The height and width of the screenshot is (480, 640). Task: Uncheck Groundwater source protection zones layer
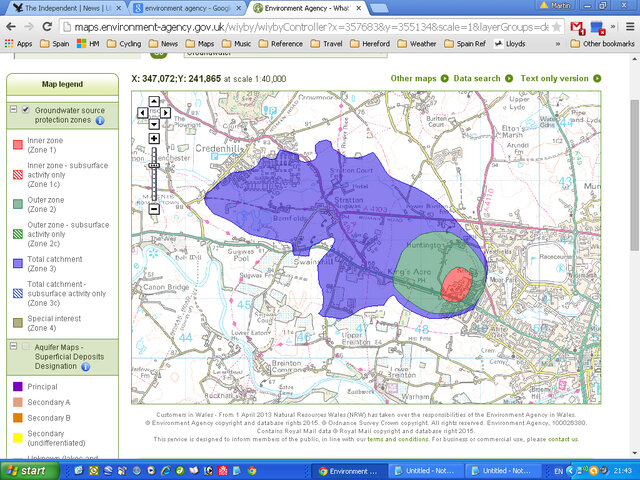click(x=26, y=109)
